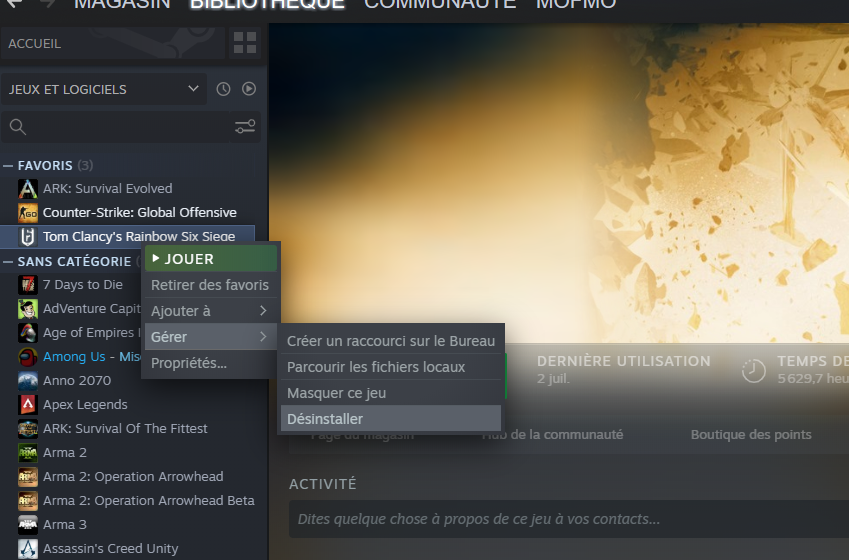Open the BIBLIOTHÈQUE tab

(267, 4)
